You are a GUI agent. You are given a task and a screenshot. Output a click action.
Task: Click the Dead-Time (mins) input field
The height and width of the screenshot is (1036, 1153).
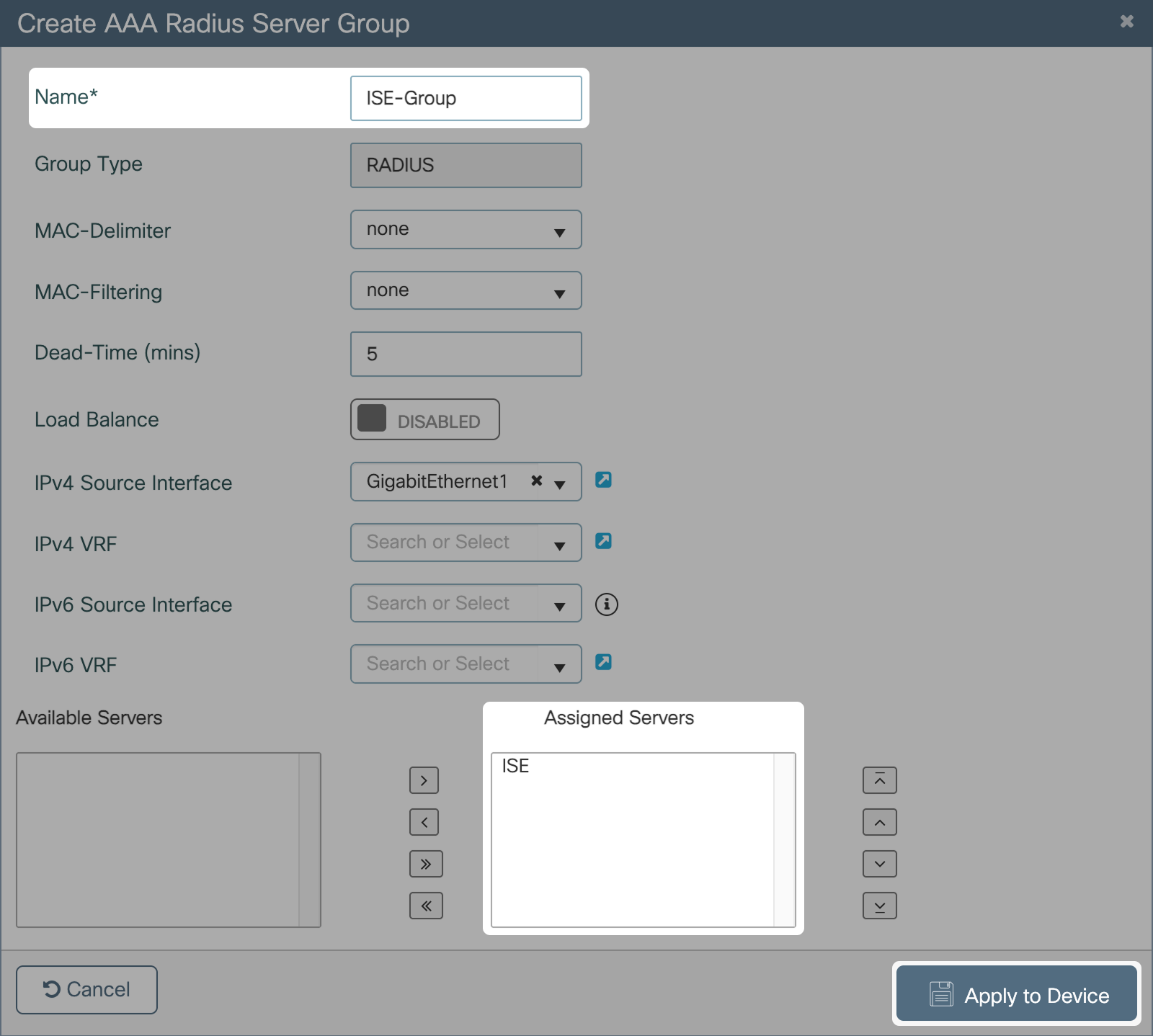466,354
